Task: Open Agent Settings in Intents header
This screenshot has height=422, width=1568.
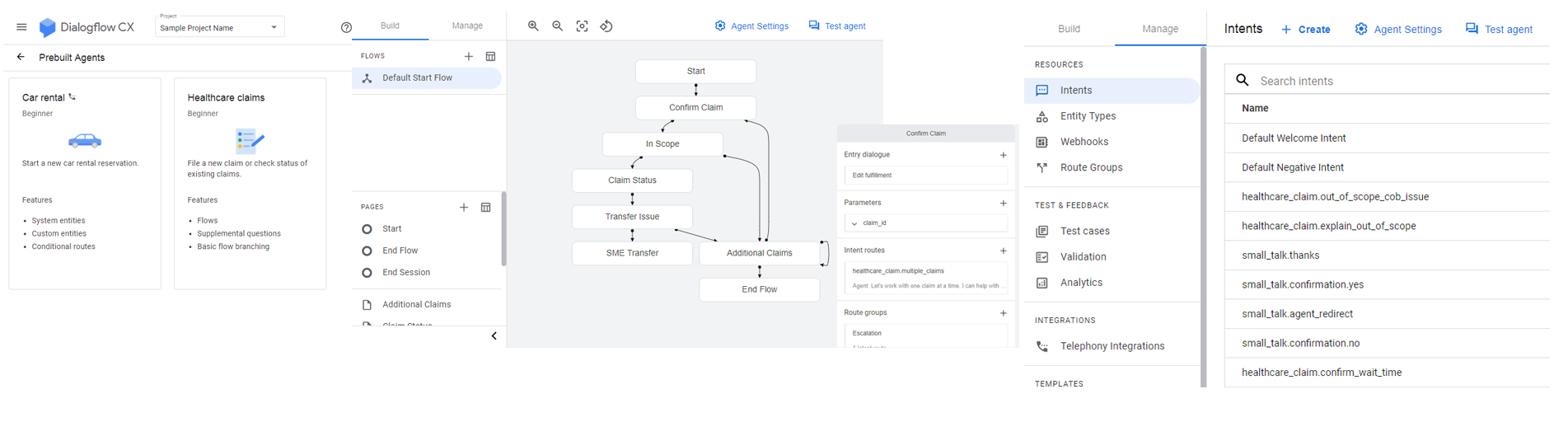Action: [1398, 29]
